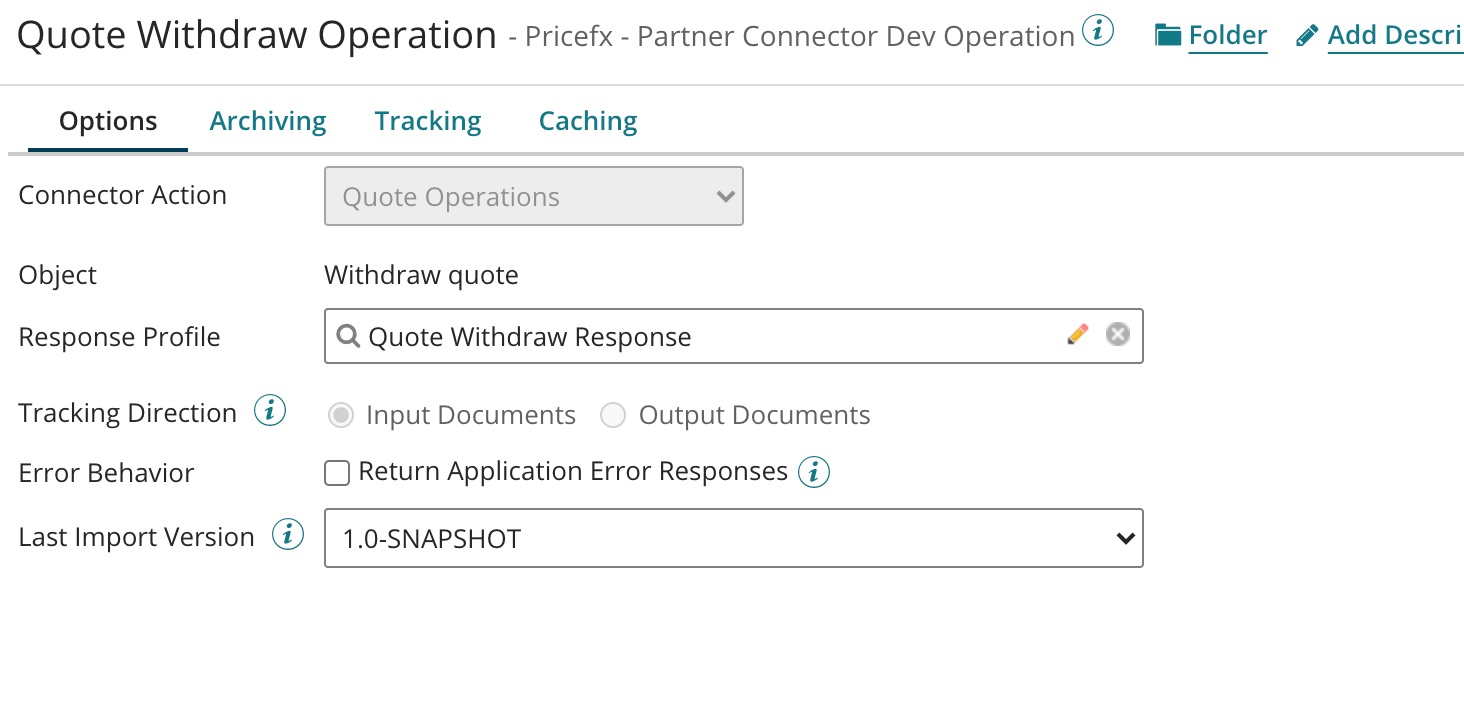Click magnifier icon in Response Profile field
Viewport: 1464px width, 726px height.
[348, 336]
